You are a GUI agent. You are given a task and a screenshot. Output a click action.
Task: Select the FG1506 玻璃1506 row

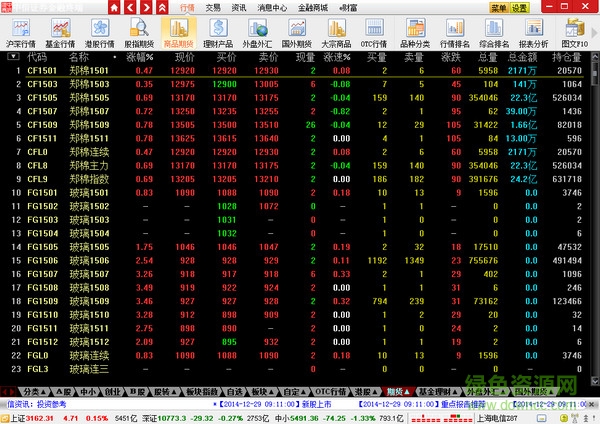point(294,260)
